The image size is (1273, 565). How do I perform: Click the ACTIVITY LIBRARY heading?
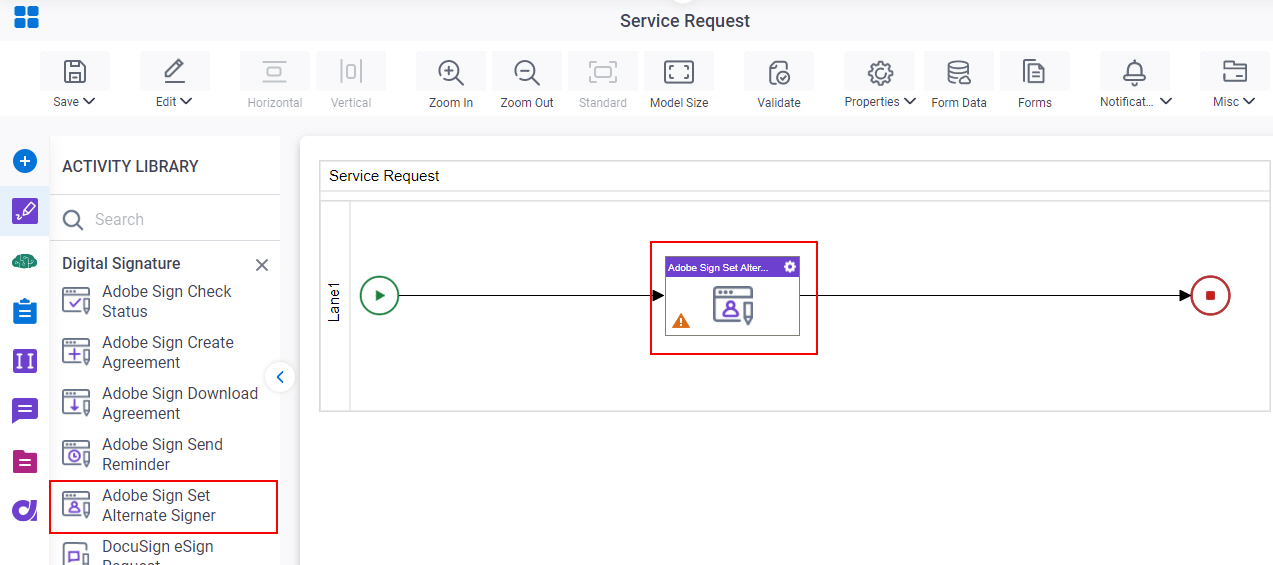(x=130, y=166)
